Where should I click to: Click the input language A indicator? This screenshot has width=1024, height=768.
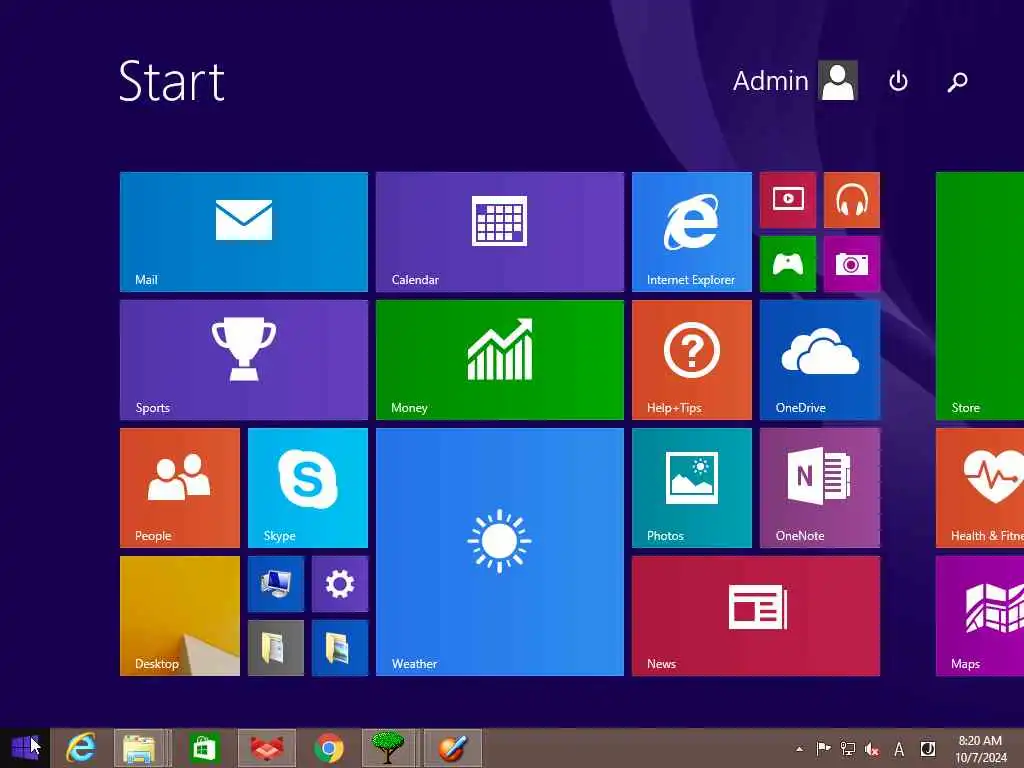pyautogui.click(x=899, y=750)
